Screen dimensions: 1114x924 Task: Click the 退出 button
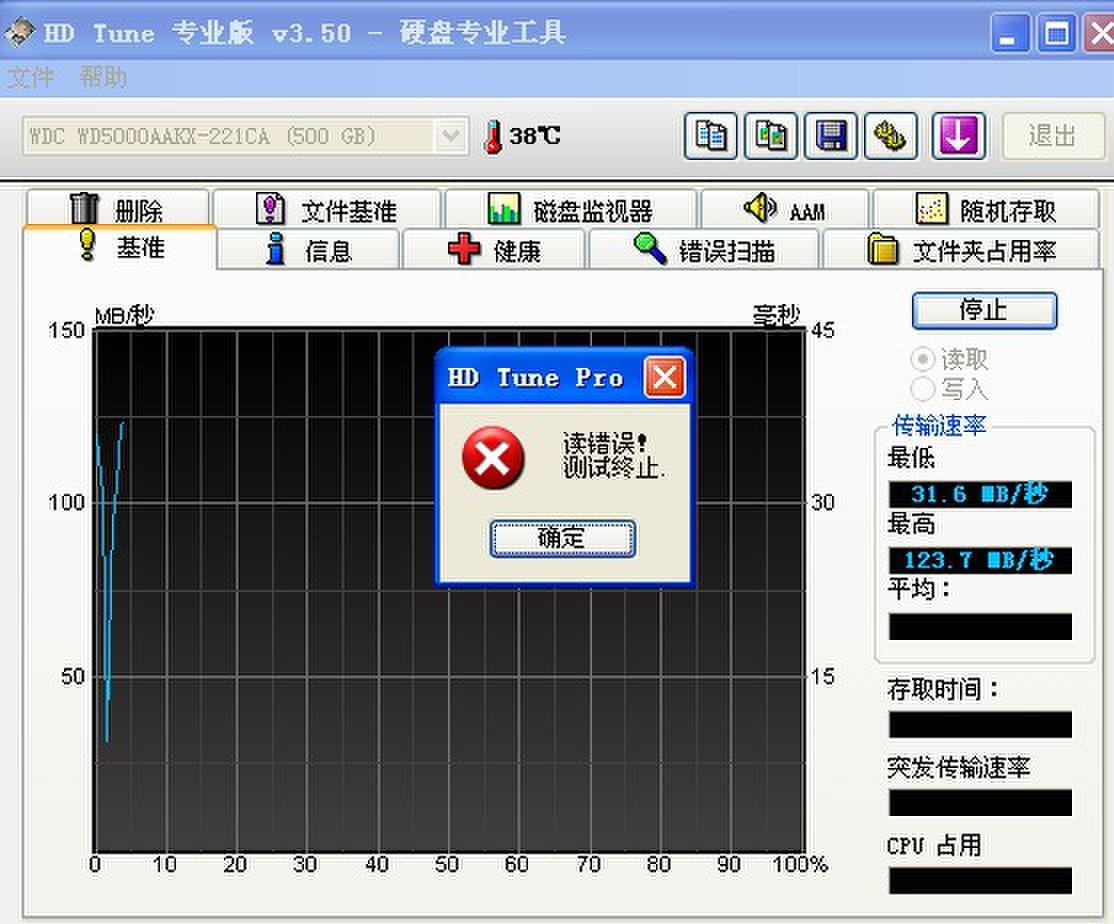coord(1053,136)
